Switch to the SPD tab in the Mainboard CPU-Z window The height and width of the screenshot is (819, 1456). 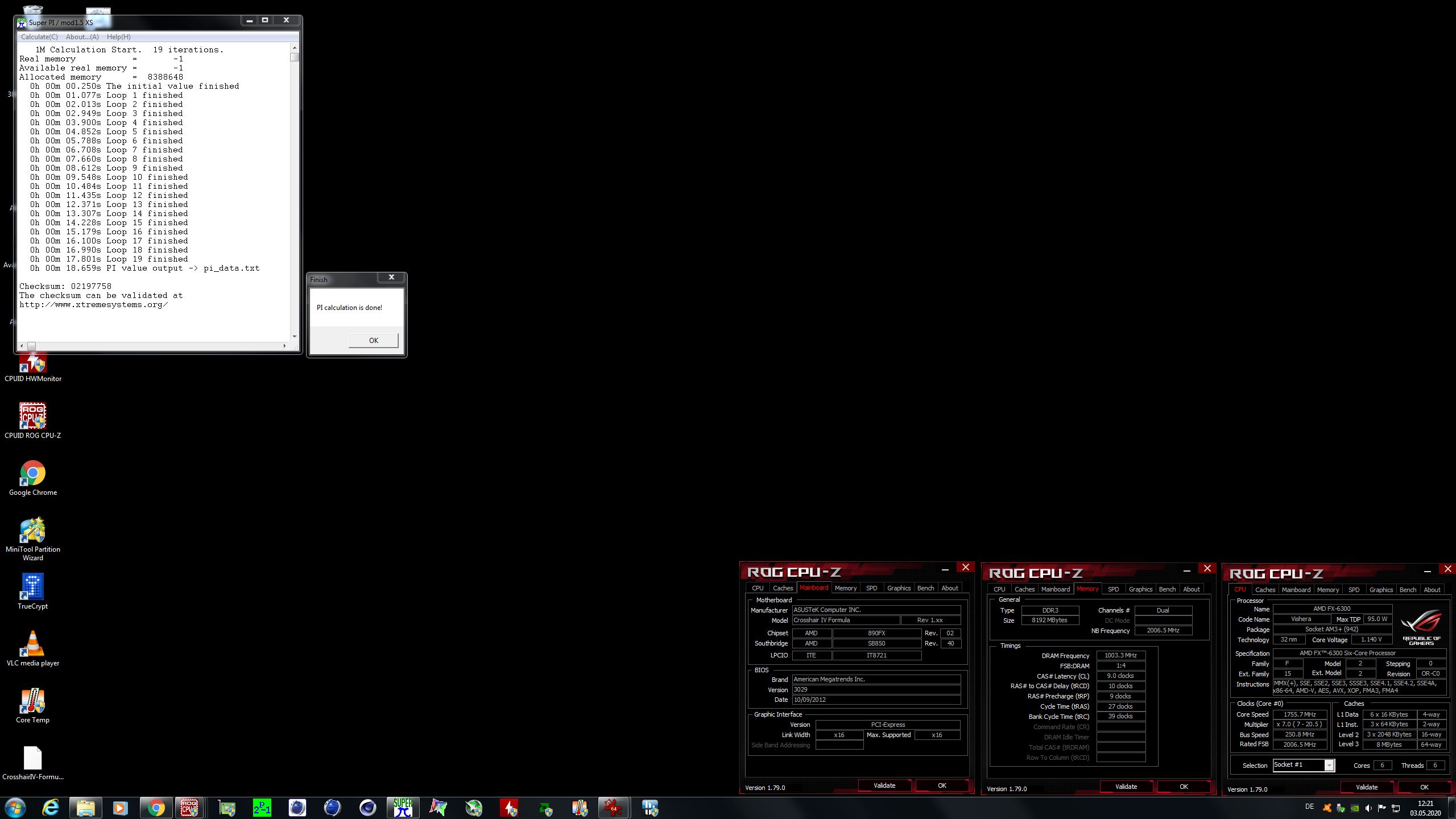click(872, 588)
